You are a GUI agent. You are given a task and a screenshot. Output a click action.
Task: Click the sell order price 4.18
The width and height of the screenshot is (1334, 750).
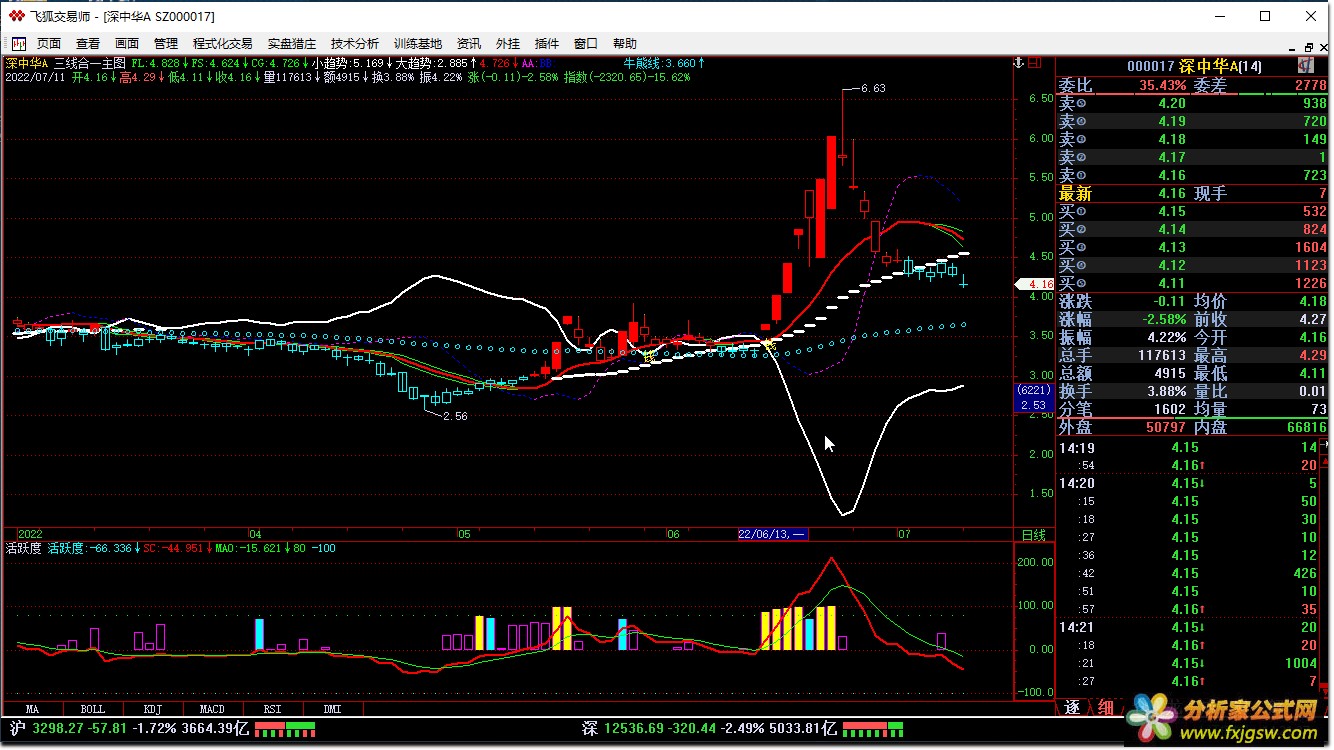[x=1172, y=139]
